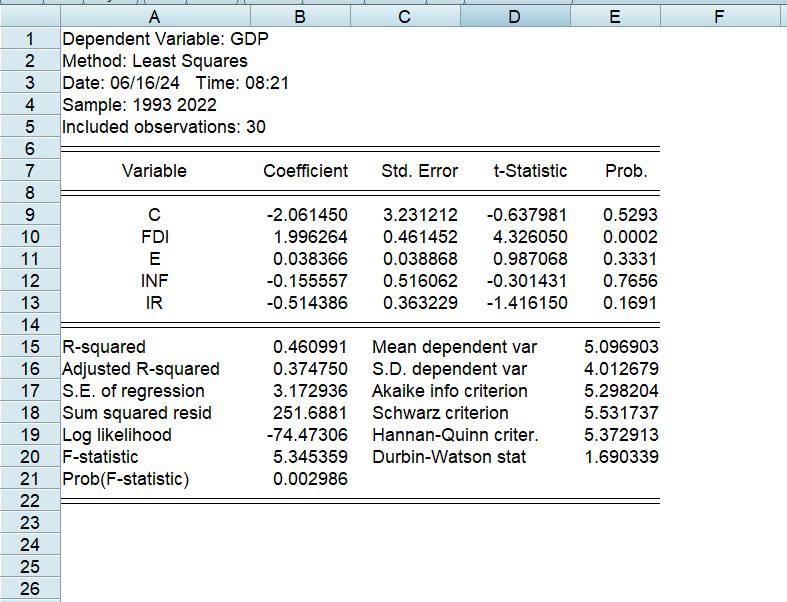Screen dimensions: 787x602
Task: Click variable name 'C' cell
Action: pyautogui.click(x=154, y=215)
